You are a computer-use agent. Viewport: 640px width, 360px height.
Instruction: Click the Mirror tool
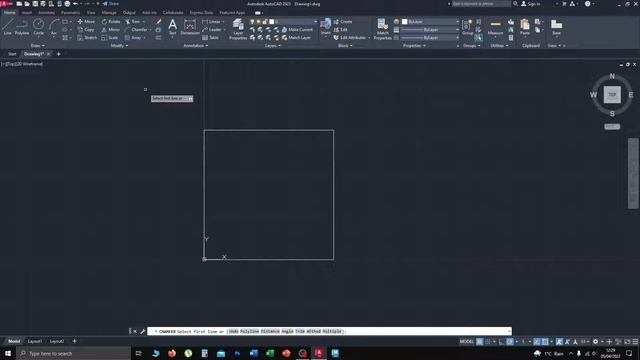click(x=111, y=29)
